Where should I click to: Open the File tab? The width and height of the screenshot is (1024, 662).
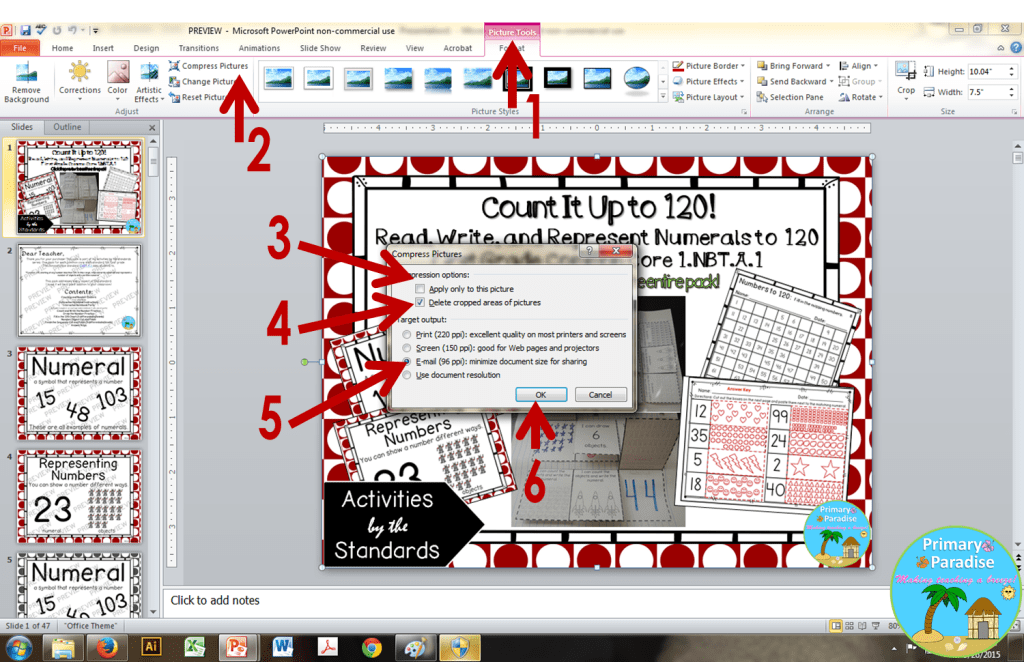coord(20,48)
